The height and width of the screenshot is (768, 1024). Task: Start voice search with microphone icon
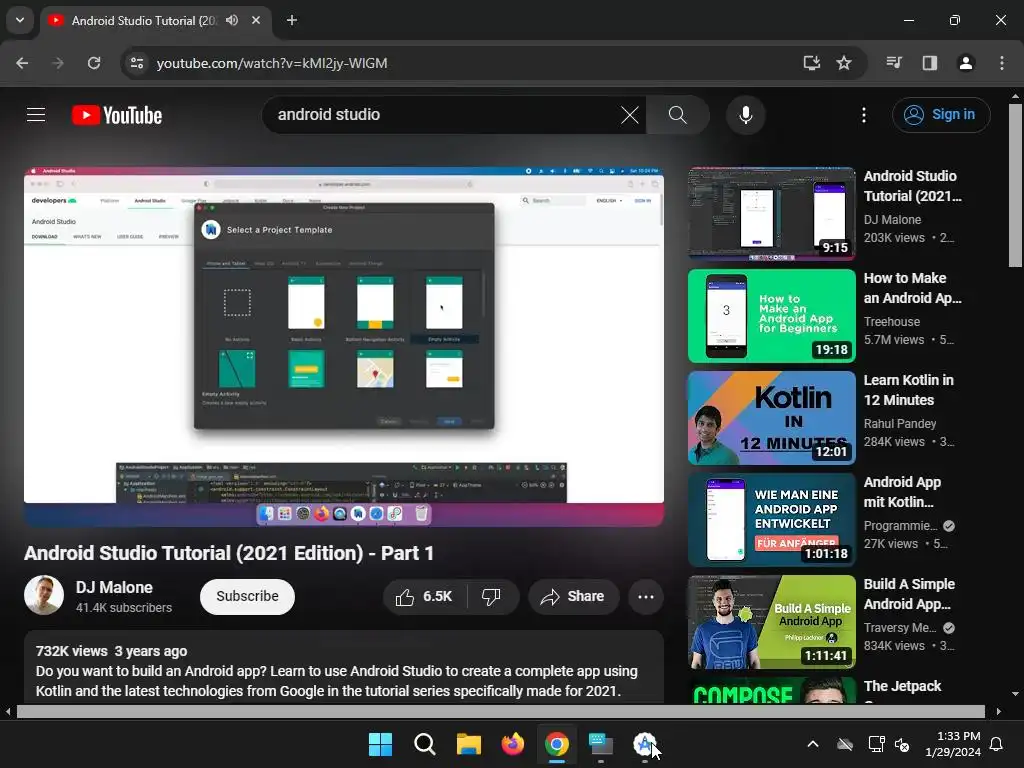pos(745,115)
